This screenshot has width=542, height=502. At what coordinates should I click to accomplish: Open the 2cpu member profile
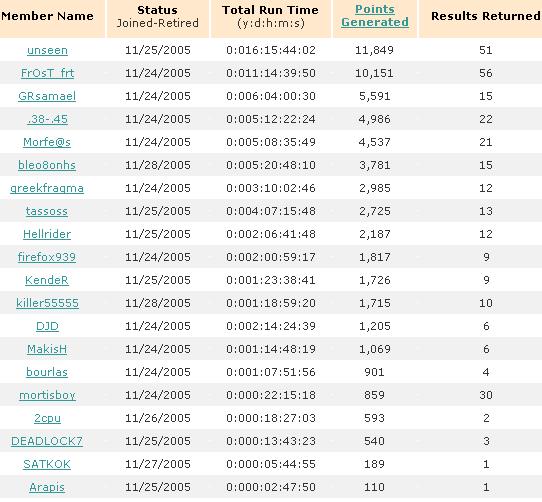pos(47,418)
